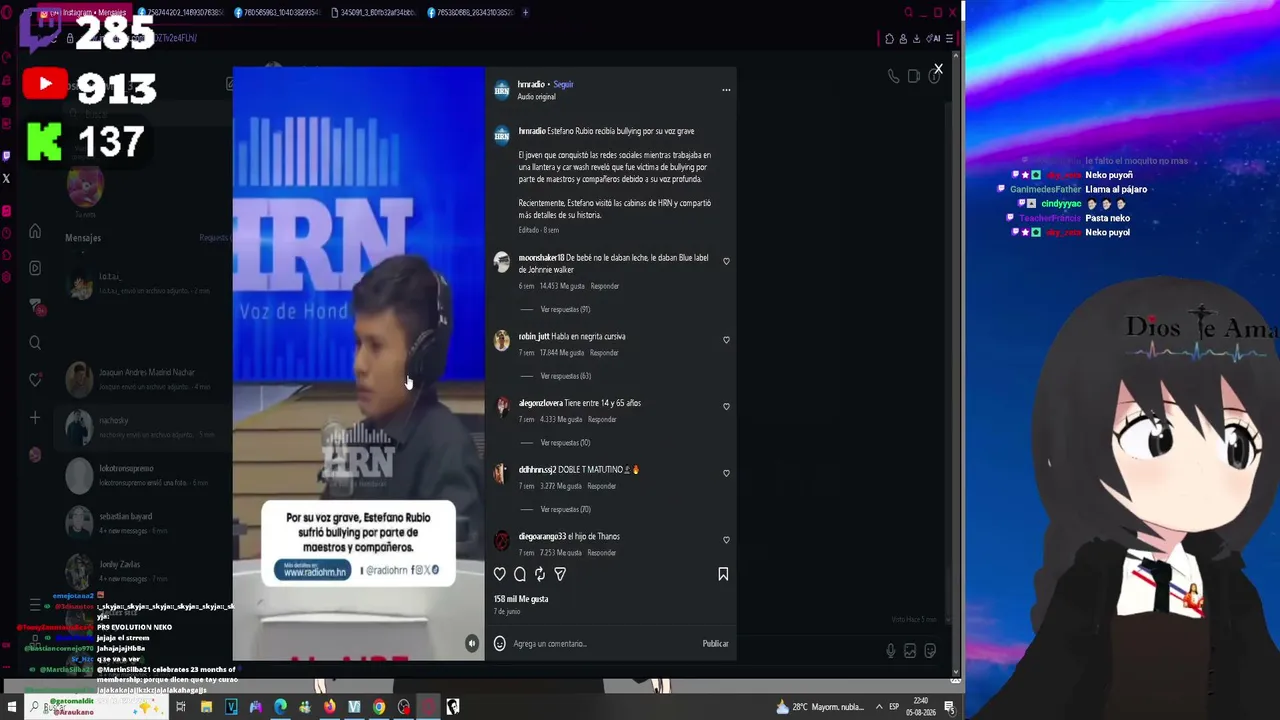Like robin_jutt's comment
The height and width of the screenshot is (720, 1280).
(x=726, y=339)
